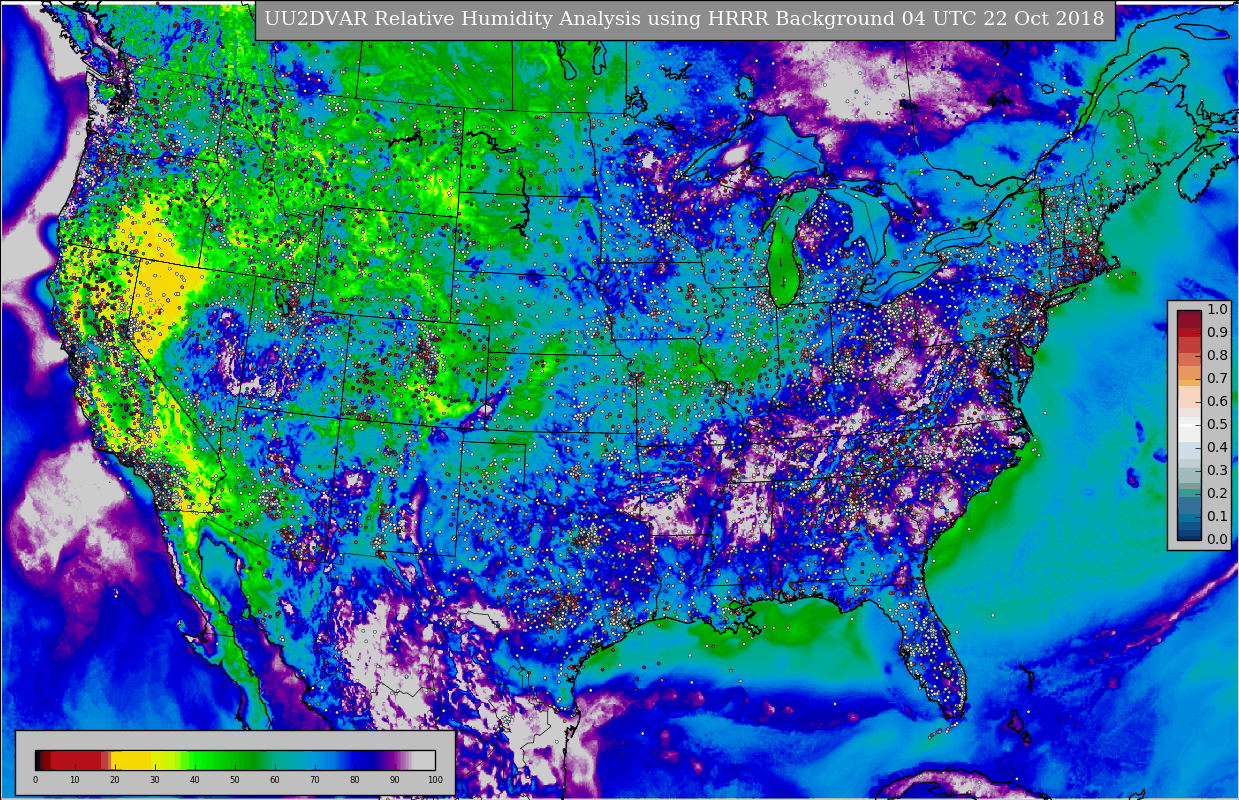Image resolution: width=1239 pixels, height=800 pixels.
Task: Click the 100 tick label on humidity colorbar
Action: 435,780
